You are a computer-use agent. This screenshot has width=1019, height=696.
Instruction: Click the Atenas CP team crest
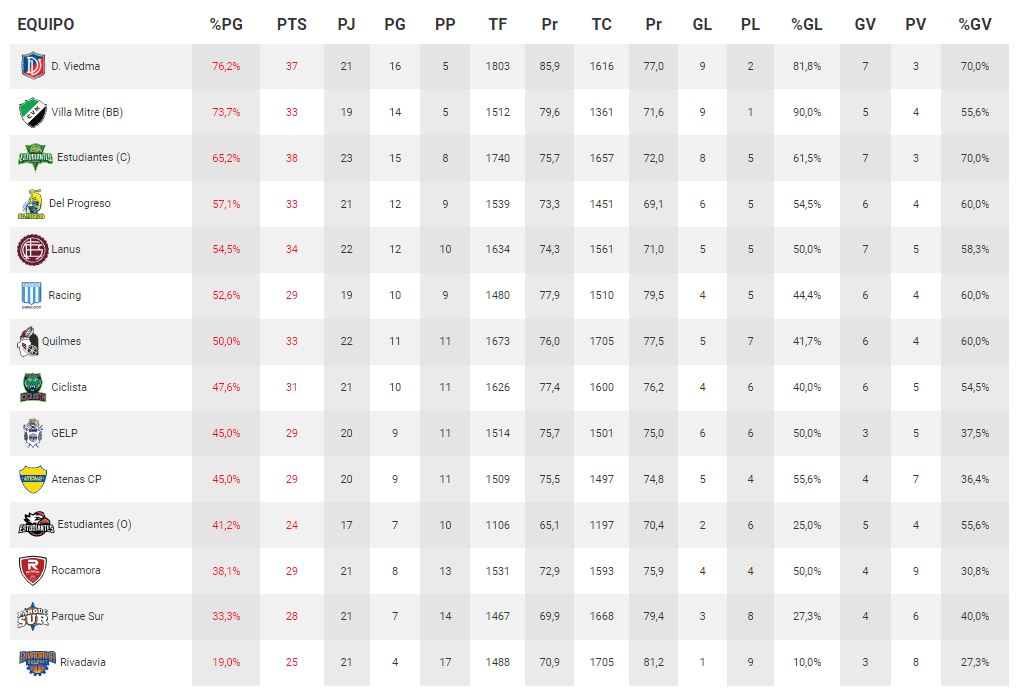pos(32,479)
